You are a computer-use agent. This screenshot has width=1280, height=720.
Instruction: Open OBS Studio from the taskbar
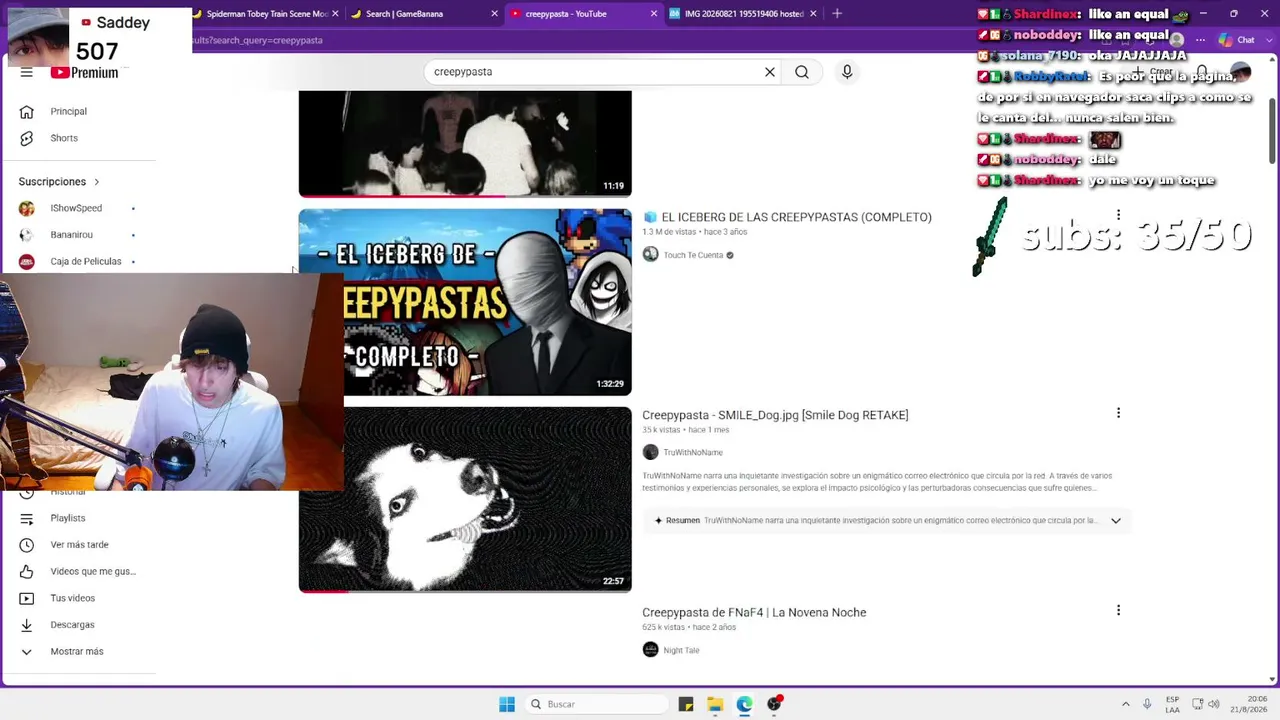774,704
